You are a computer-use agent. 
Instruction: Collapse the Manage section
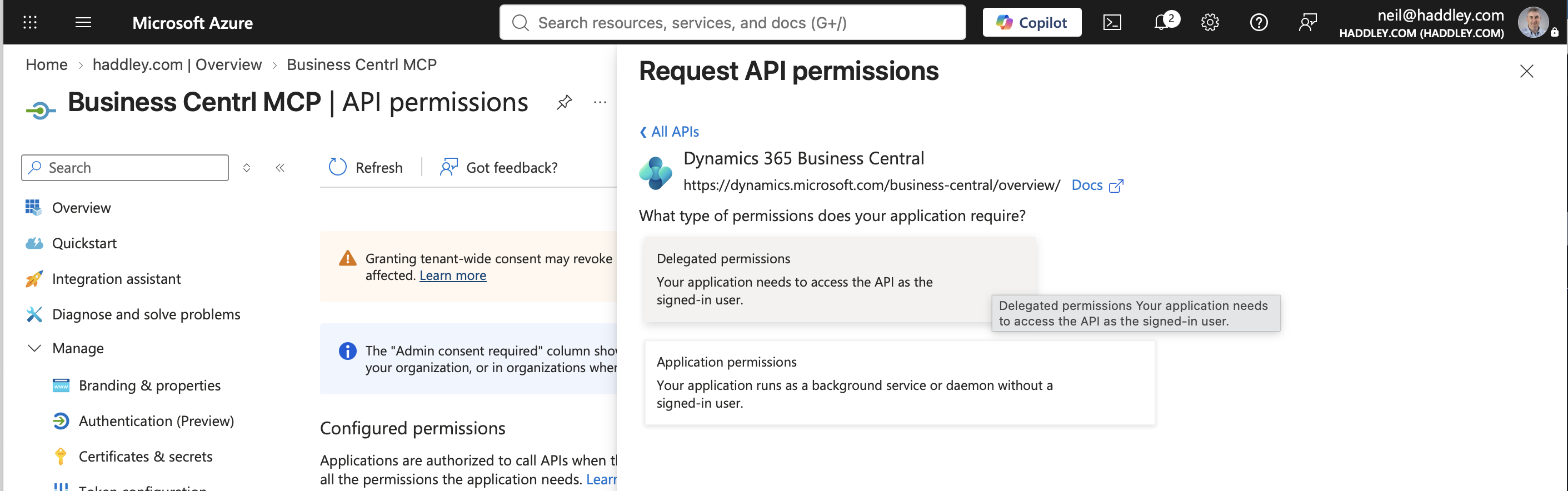coord(34,348)
